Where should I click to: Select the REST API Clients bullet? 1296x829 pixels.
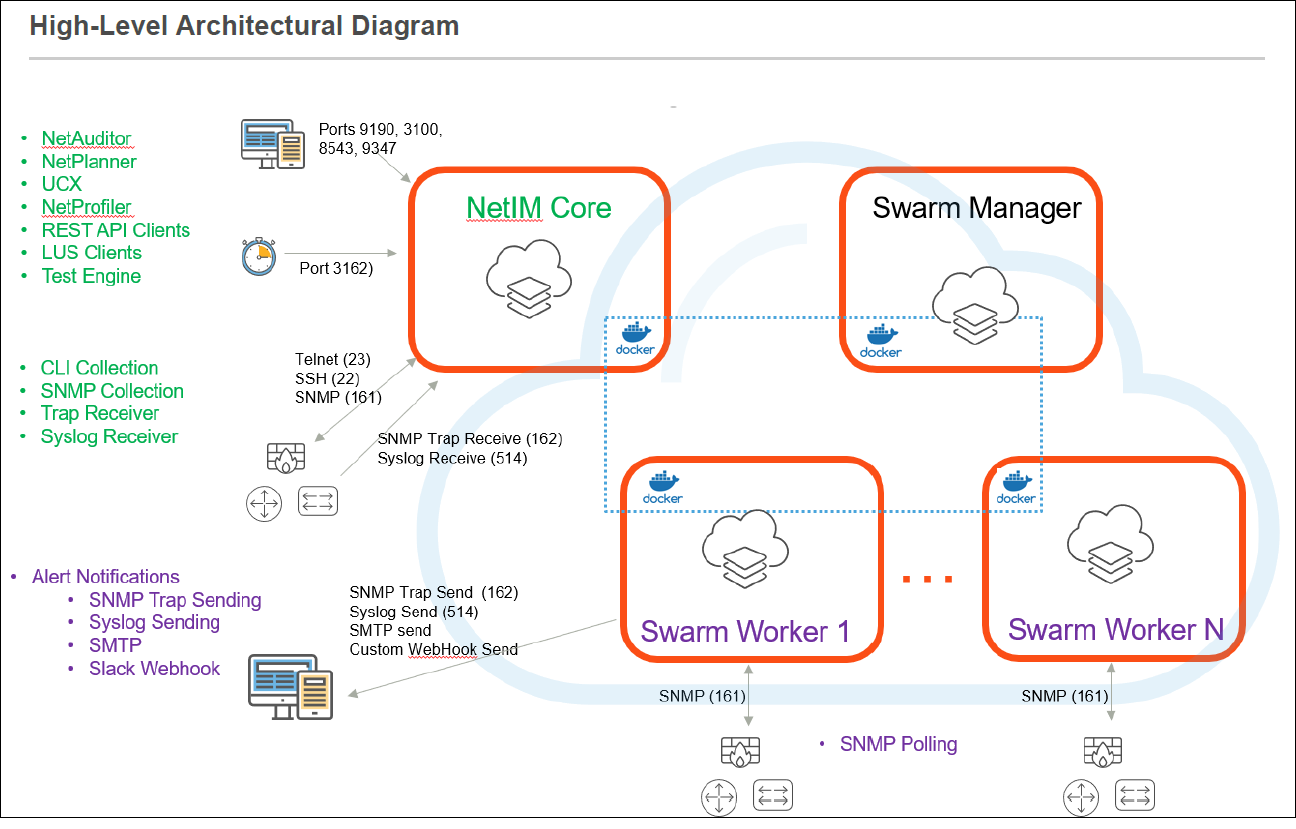pyautogui.click(x=115, y=230)
